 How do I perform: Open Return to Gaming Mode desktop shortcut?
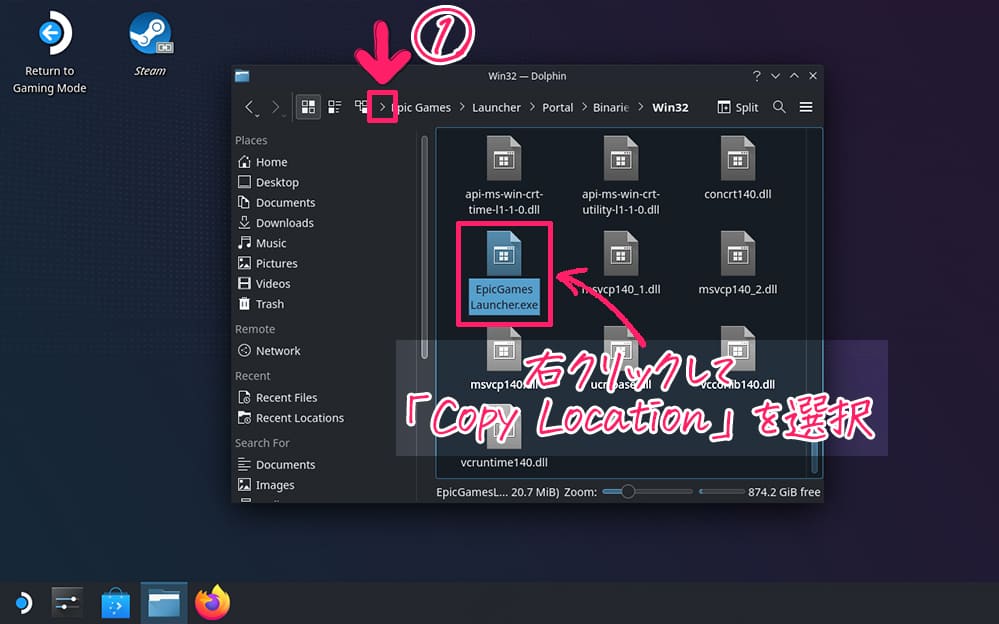point(50,52)
